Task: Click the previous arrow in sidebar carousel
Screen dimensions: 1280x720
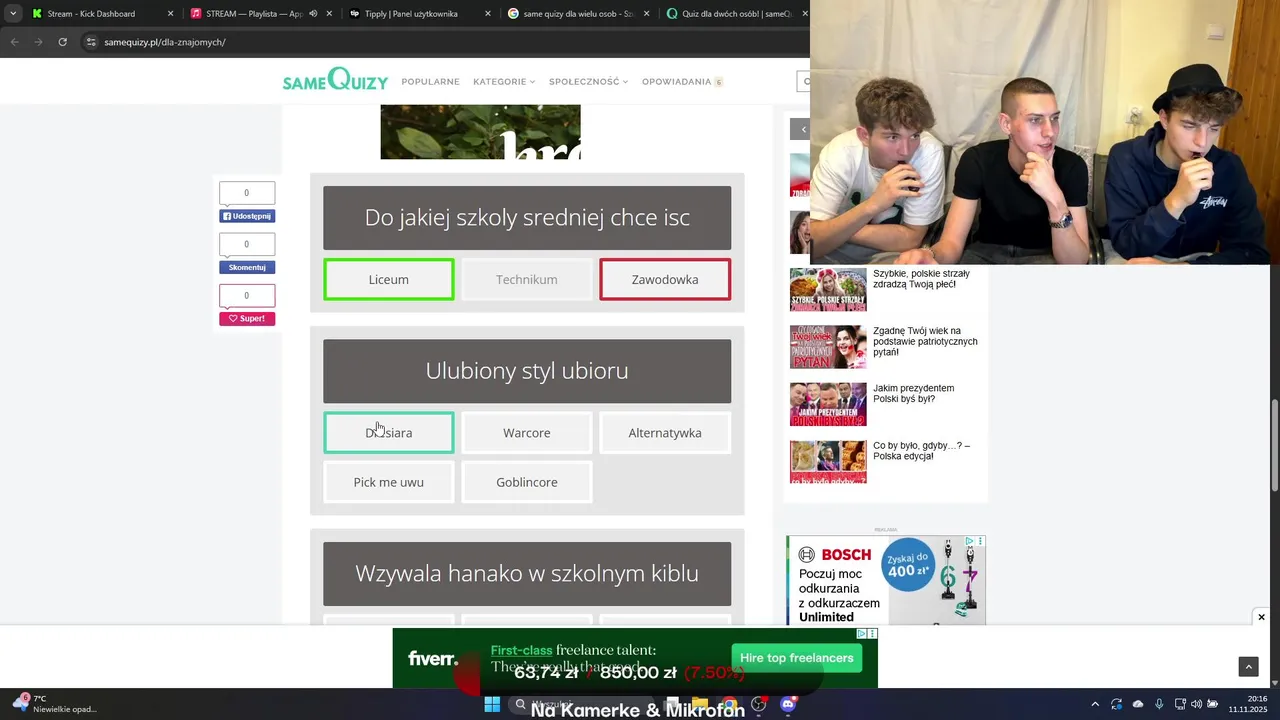Action: tap(801, 129)
